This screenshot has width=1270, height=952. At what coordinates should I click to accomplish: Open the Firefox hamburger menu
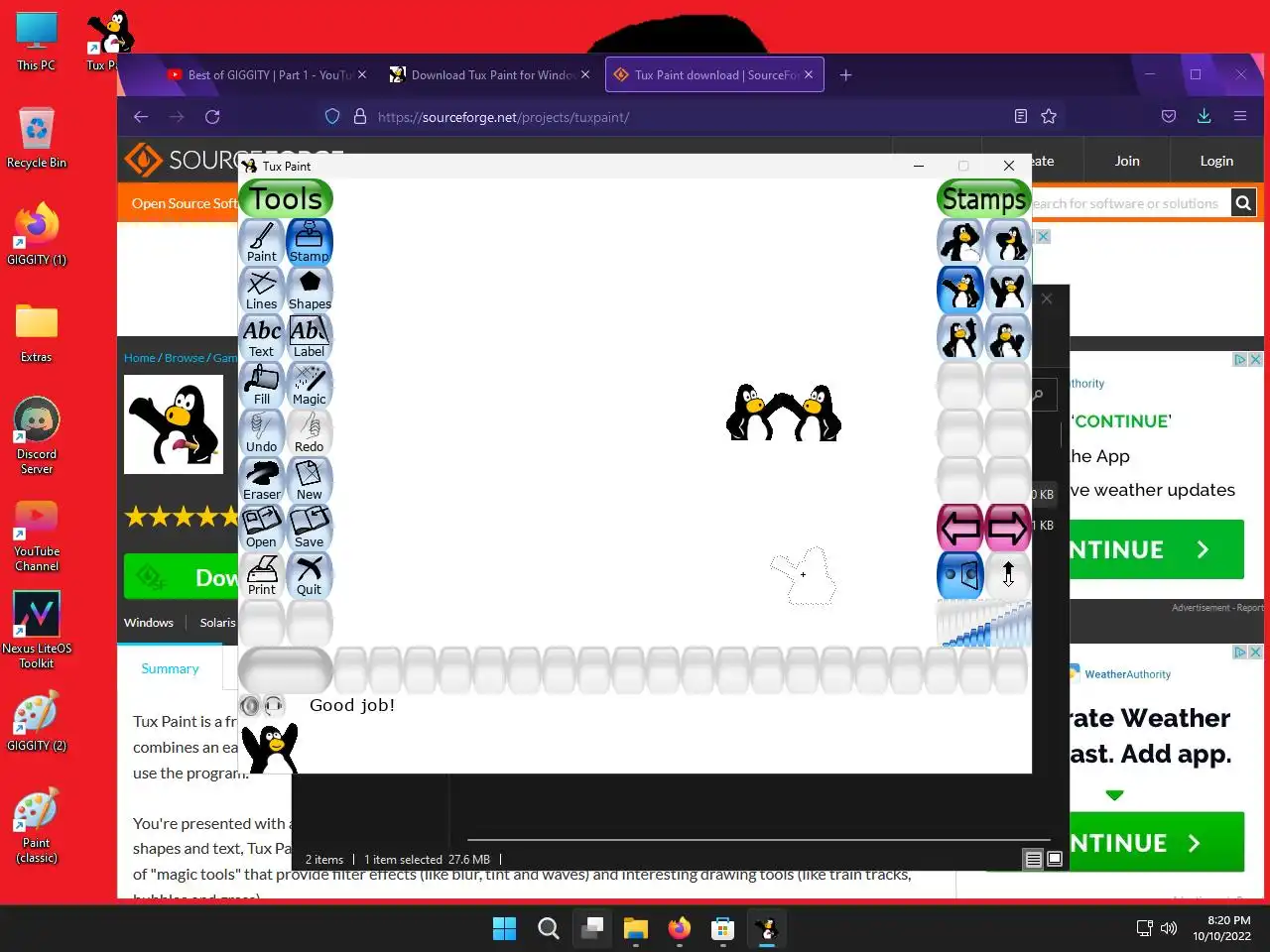[1240, 116]
